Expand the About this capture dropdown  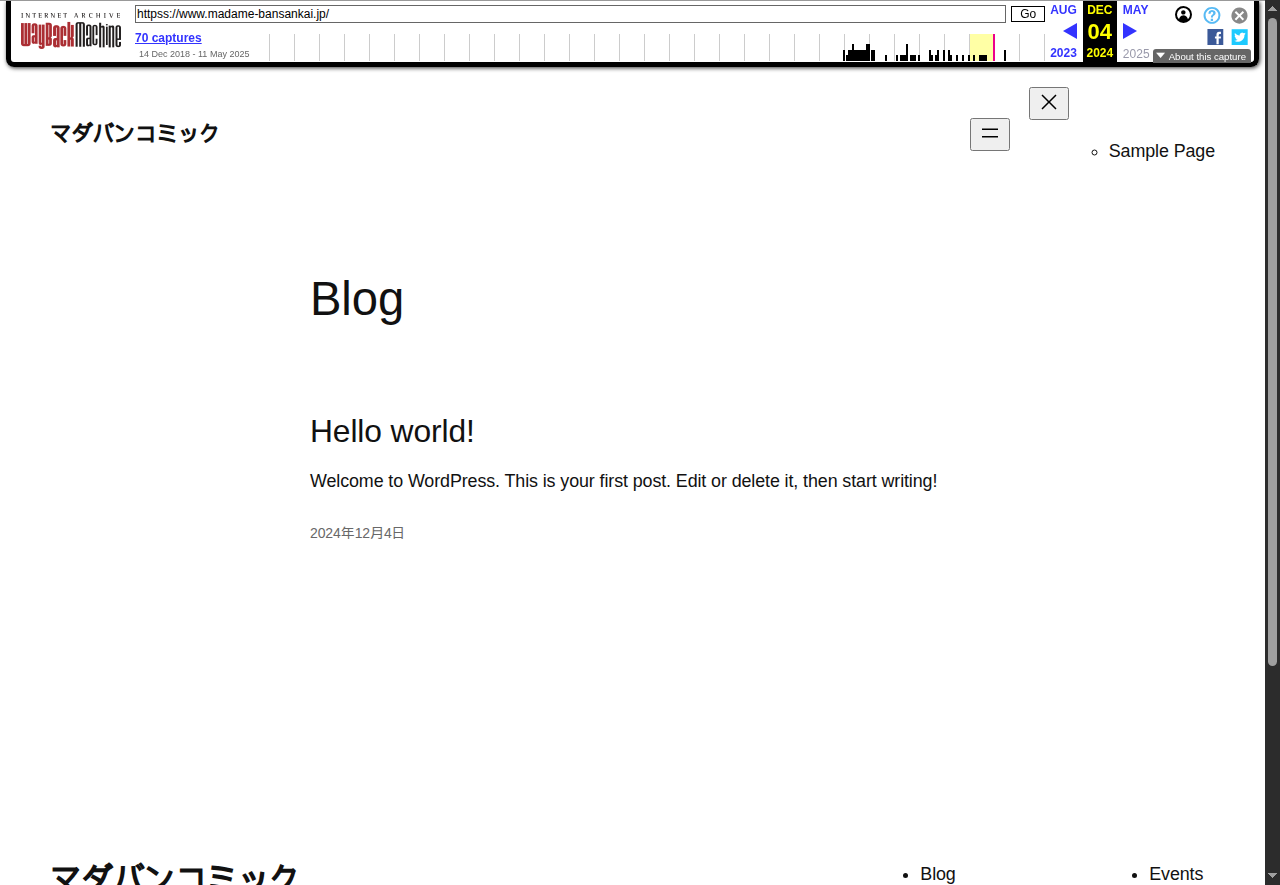point(1201,56)
